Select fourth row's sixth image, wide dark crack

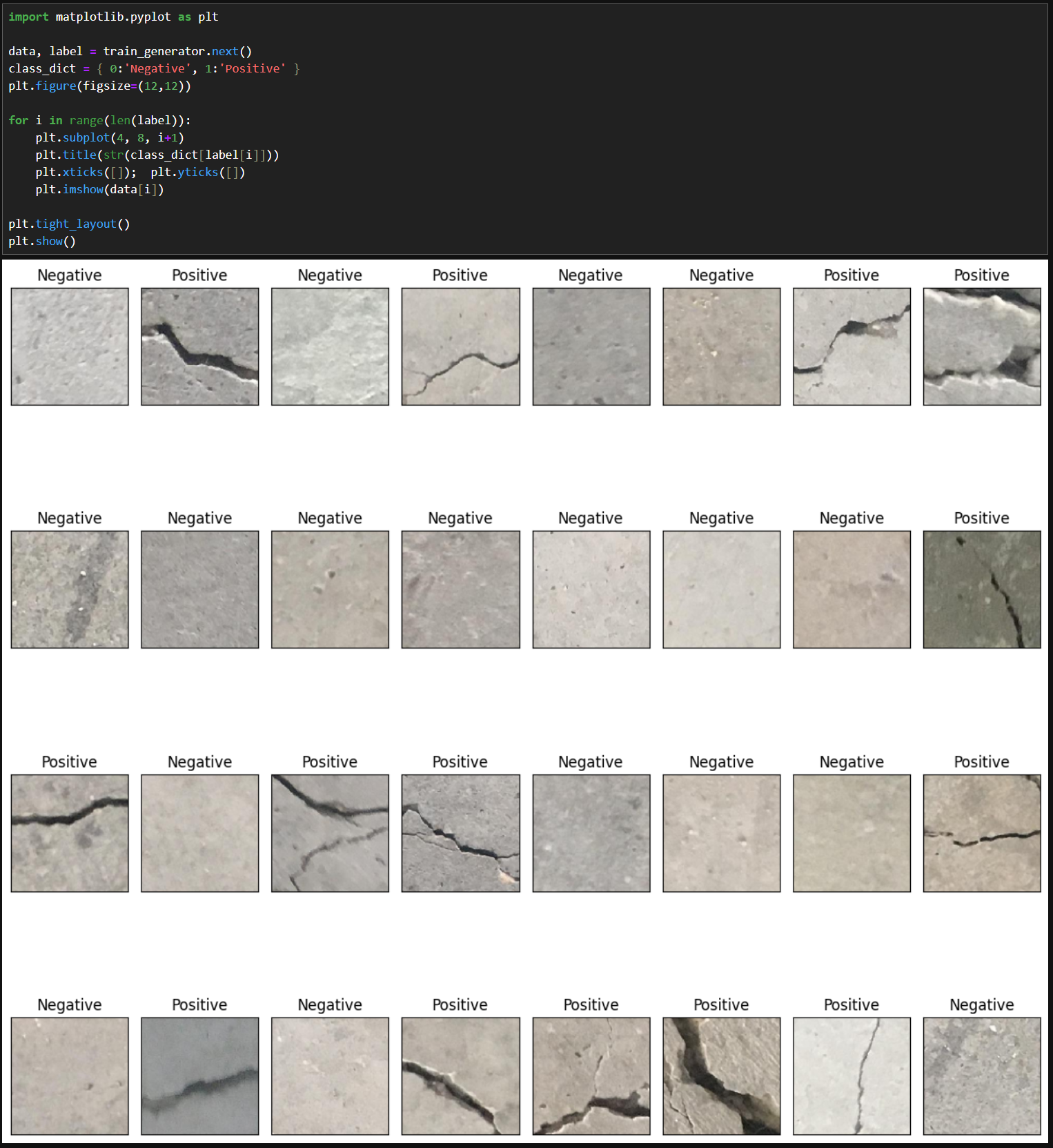tap(722, 1076)
